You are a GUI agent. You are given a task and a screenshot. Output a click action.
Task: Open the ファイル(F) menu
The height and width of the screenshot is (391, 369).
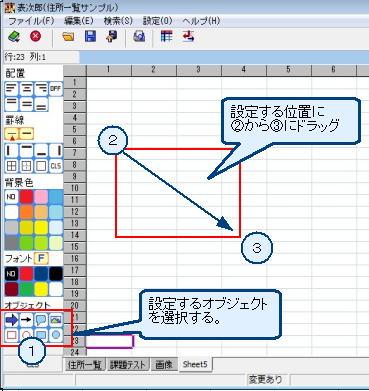pyautogui.click(x=31, y=21)
